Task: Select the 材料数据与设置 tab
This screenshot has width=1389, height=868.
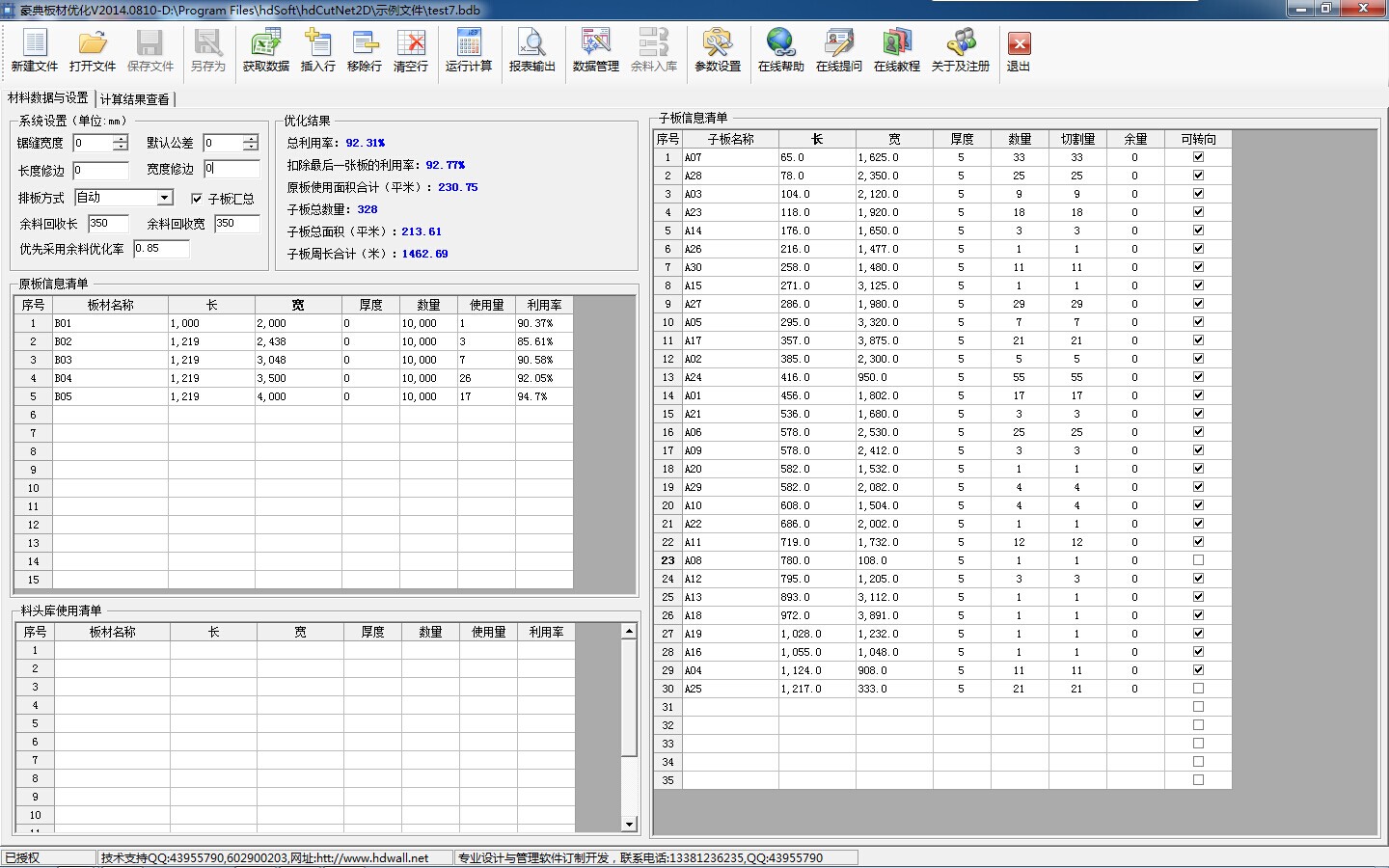Action: [48, 98]
